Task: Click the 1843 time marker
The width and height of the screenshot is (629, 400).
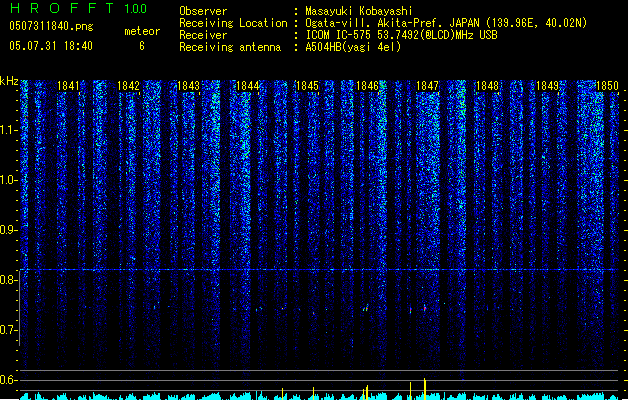Action: tap(188, 86)
